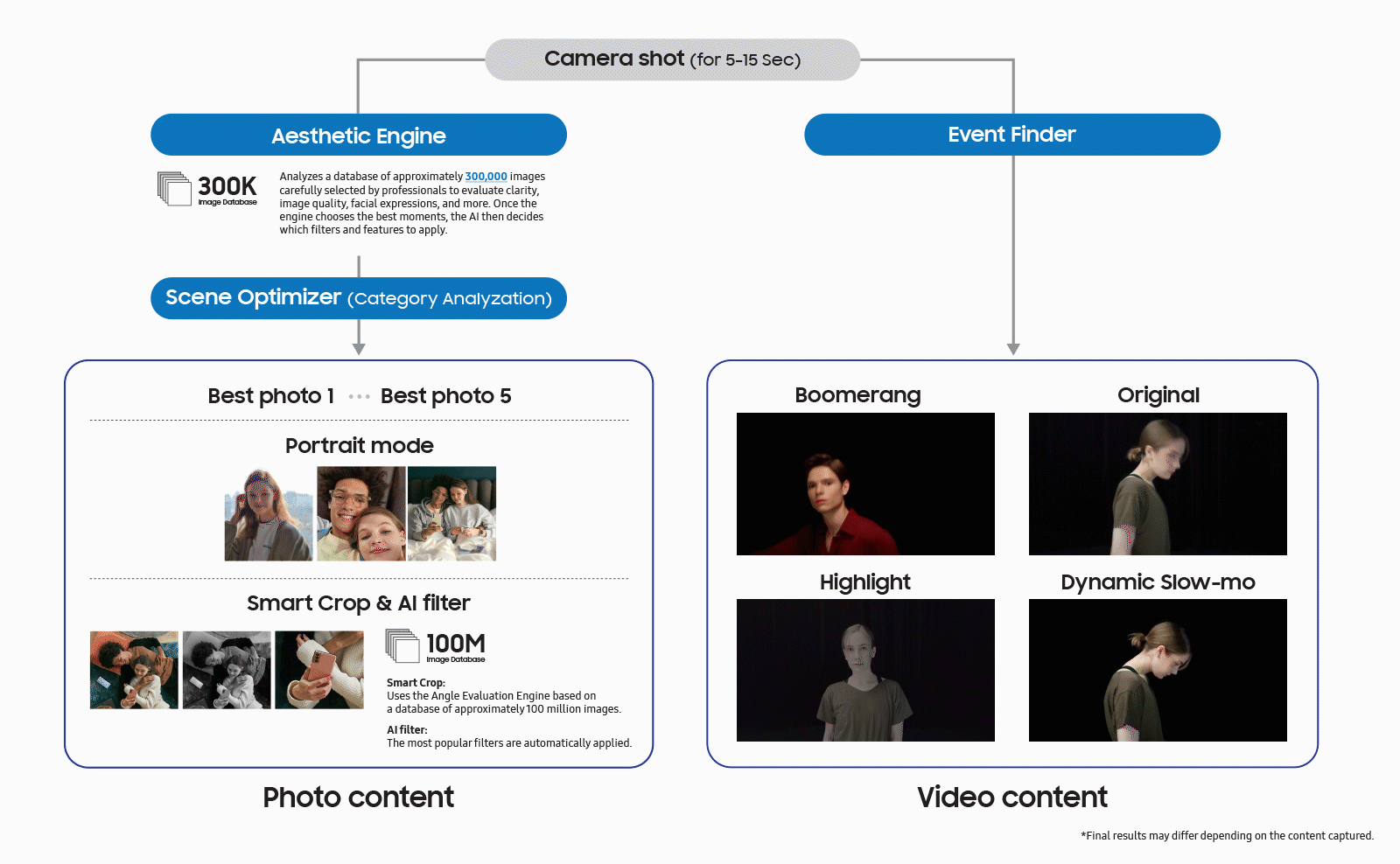The width and height of the screenshot is (1400, 864).
Task: Click the Scene Optimizer pill
Action: pyautogui.click(x=358, y=297)
